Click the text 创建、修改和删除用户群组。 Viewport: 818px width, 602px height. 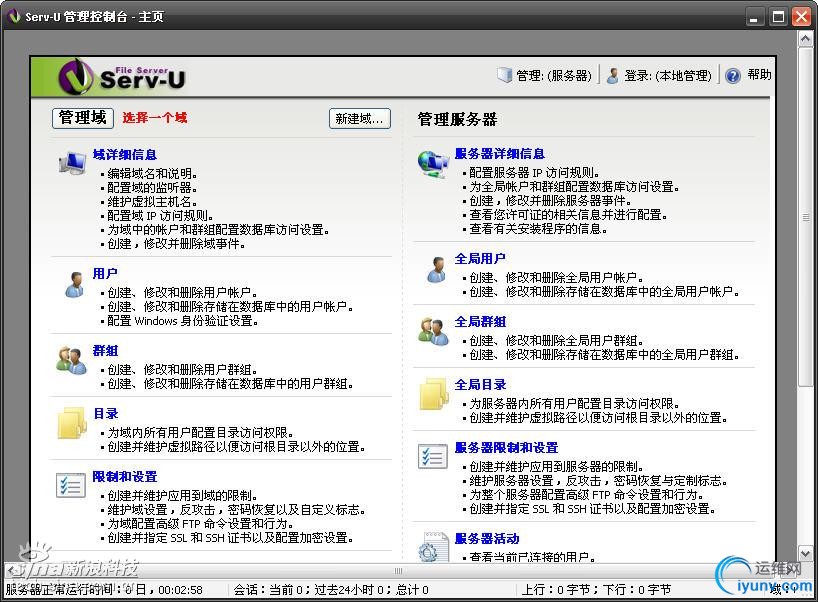(182, 370)
